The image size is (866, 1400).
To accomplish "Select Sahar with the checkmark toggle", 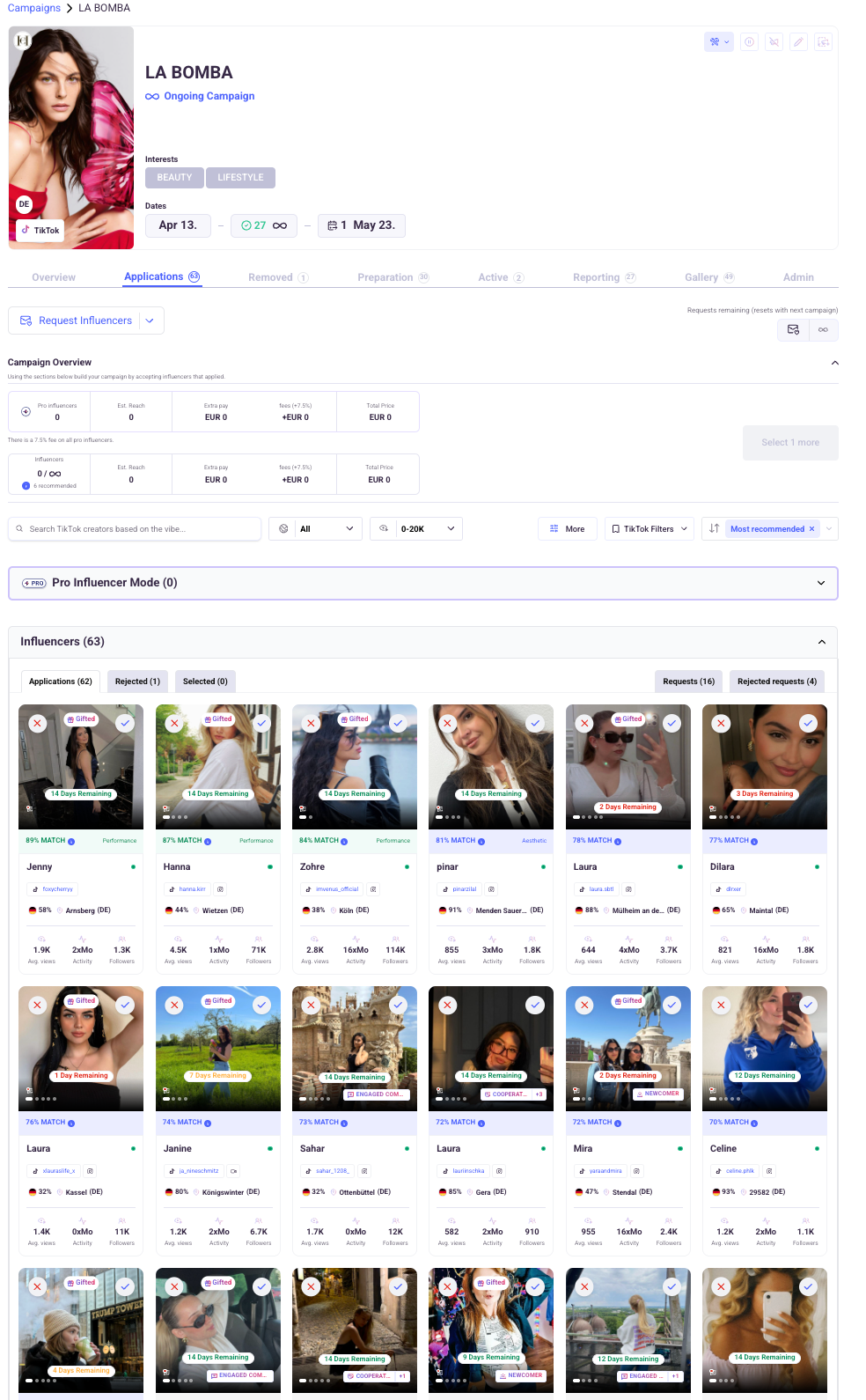I will coord(399,1005).
